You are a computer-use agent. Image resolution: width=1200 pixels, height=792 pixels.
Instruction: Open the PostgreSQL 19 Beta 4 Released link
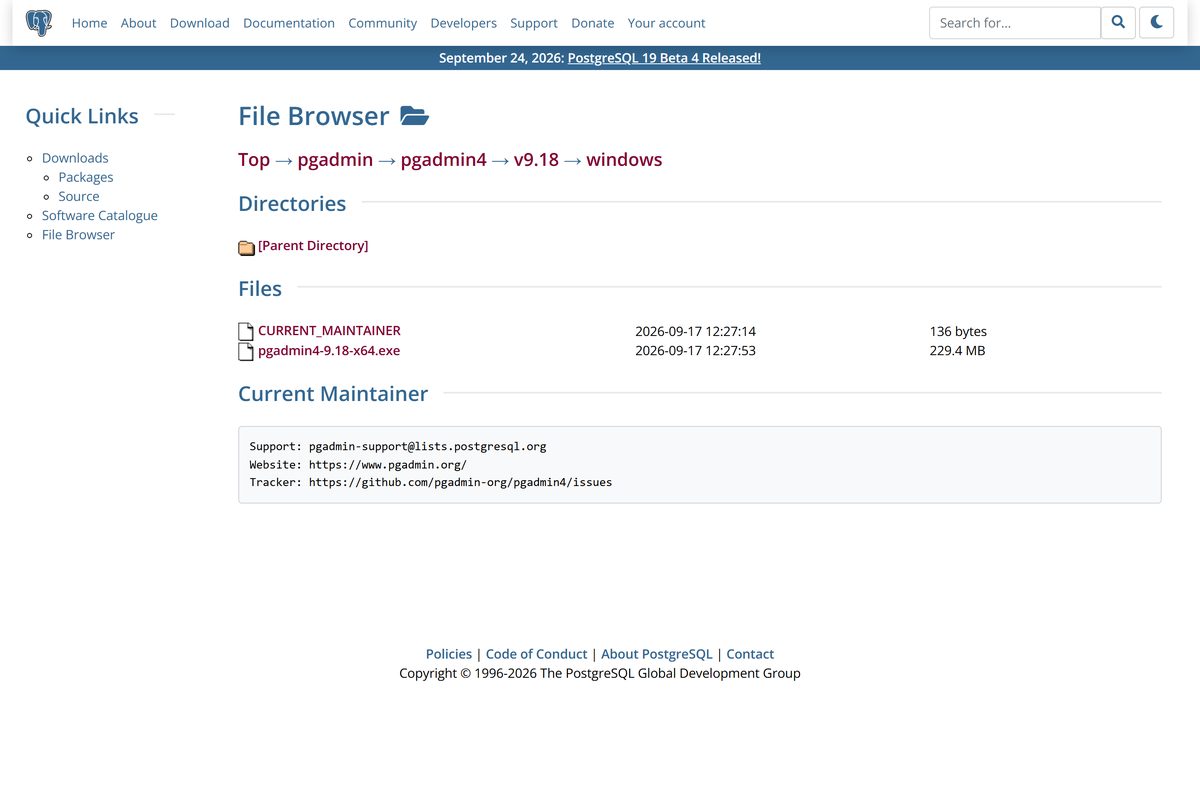[664, 58]
